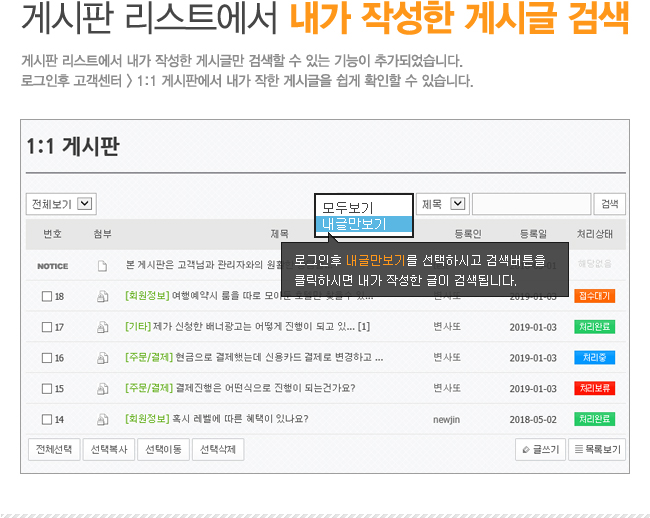650x518 pixels.
Task: Click the 첨부 column header
Action: pyautogui.click(x=102, y=234)
